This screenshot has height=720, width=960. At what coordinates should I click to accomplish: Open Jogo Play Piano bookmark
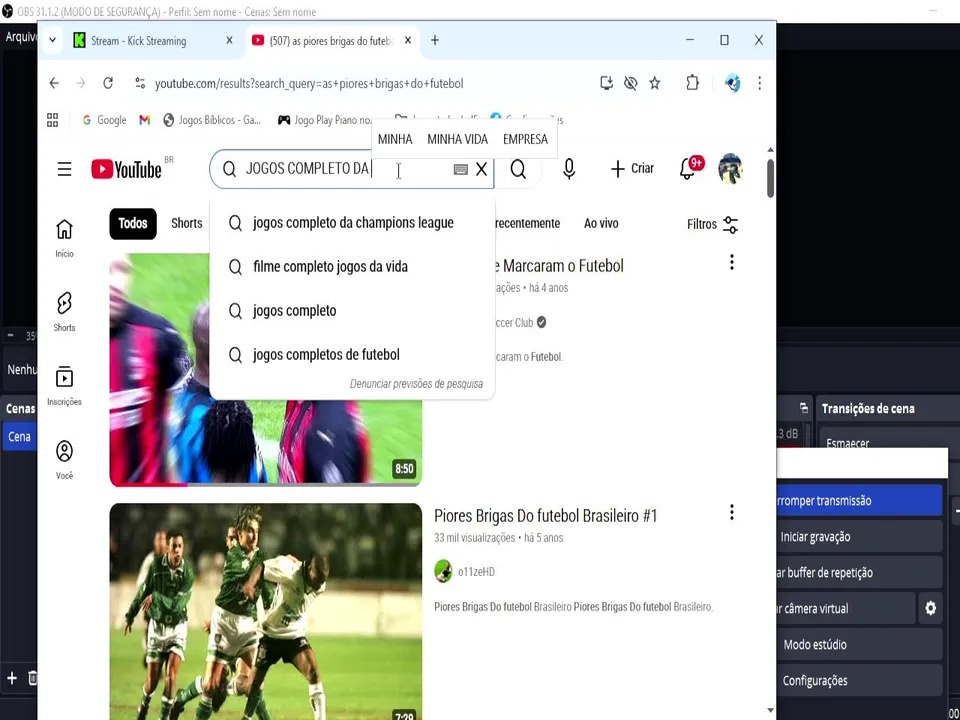coord(324,120)
